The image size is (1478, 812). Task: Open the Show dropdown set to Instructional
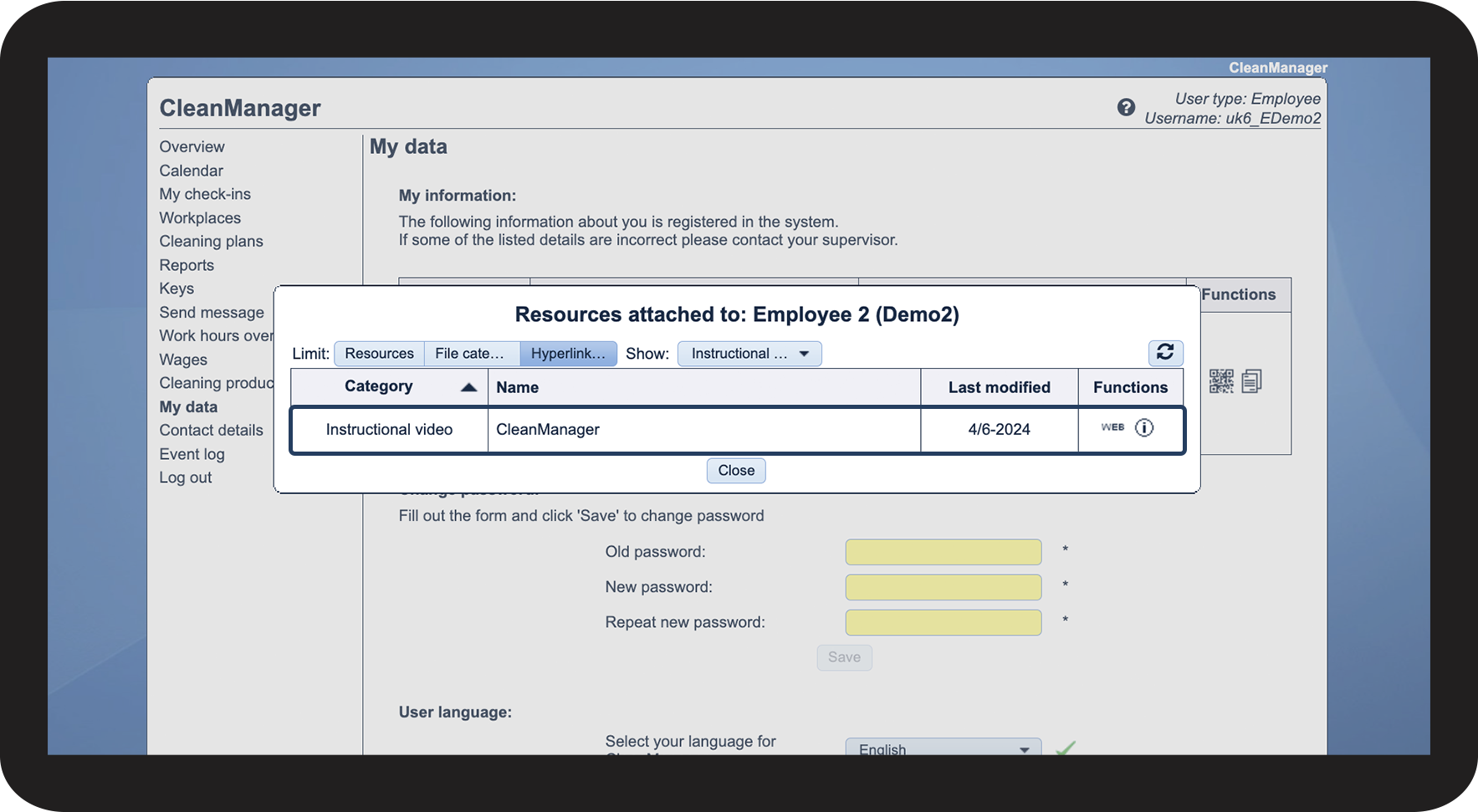[749, 354]
